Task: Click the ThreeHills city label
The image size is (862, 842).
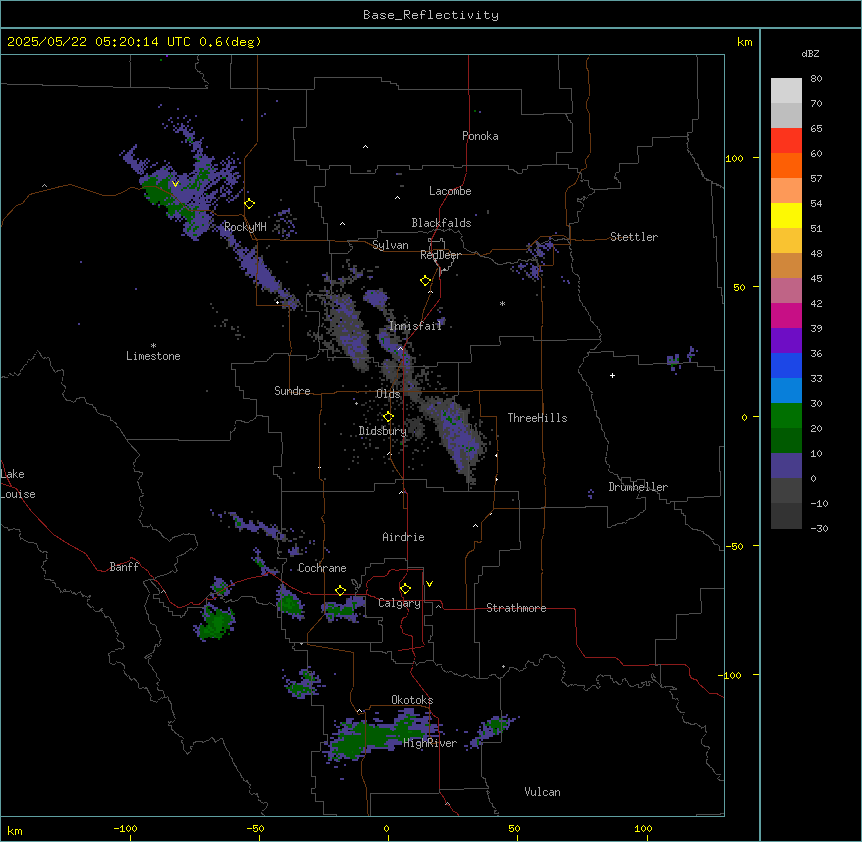Action: [x=537, y=418]
